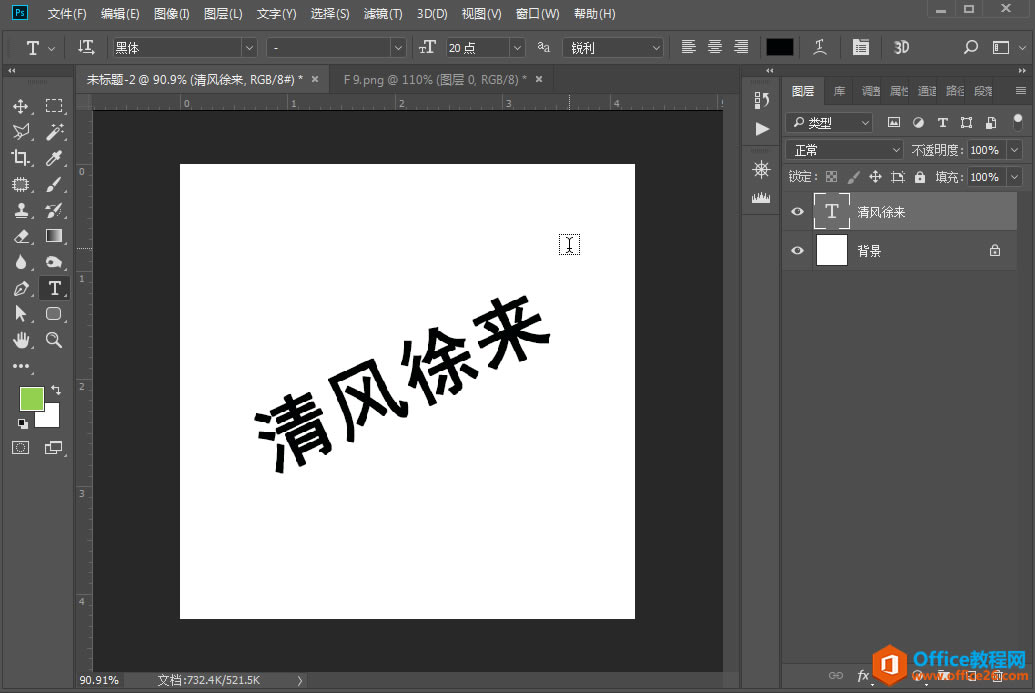
Task: Click the zoom level field 90.91%
Action: pos(99,680)
